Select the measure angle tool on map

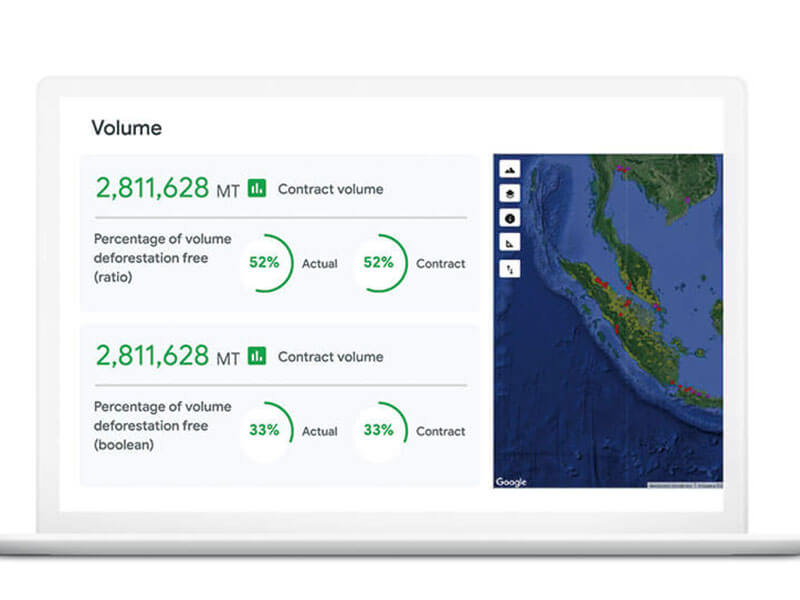509,243
